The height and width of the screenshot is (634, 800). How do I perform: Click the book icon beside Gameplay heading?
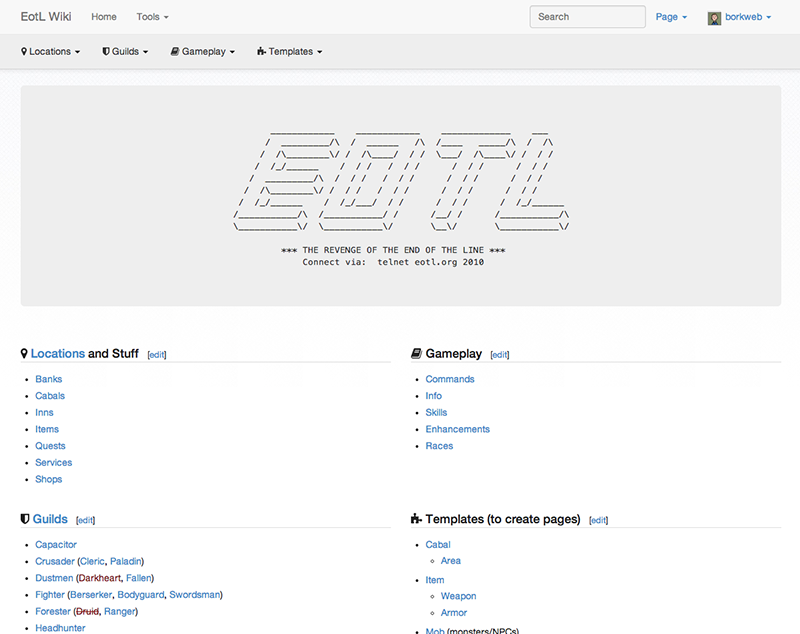416,353
